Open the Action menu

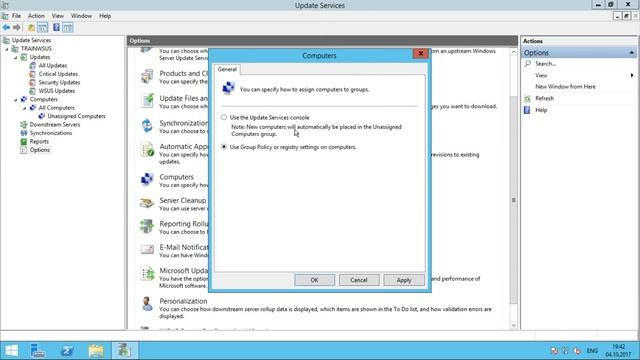click(36, 16)
